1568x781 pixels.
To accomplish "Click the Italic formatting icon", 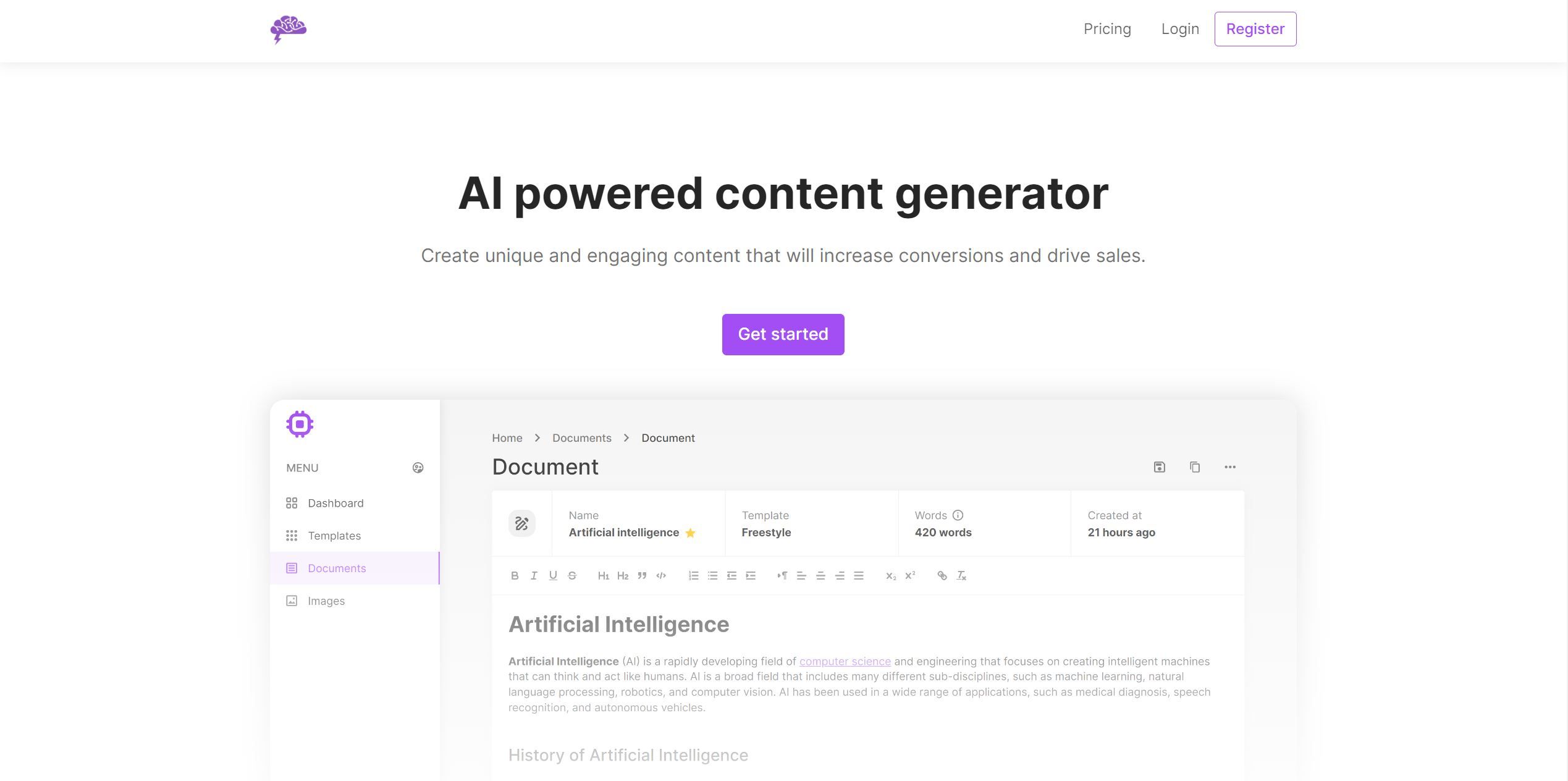I will (x=532, y=575).
